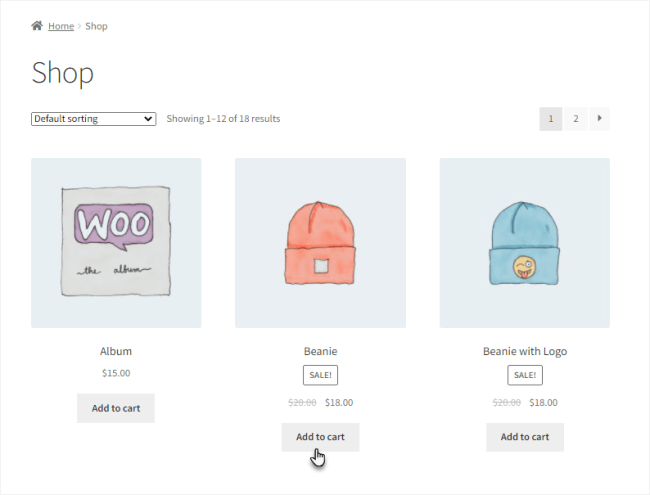Click SALE! badge under Beanie with Logo
650x495 pixels.
525,375
